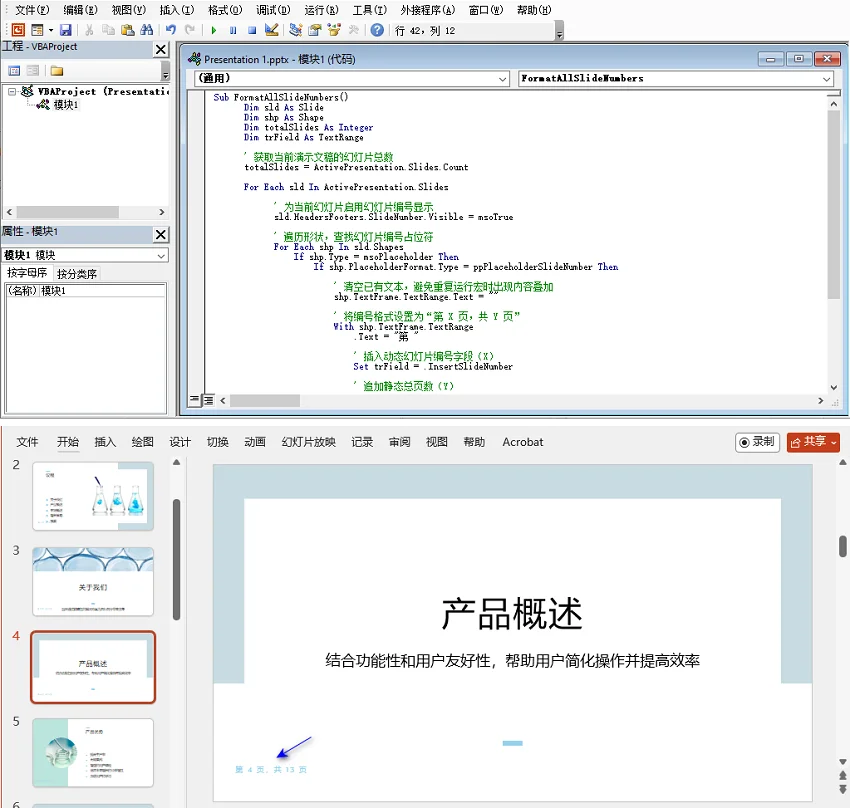Viewport: 850px width, 808px height.
Task: Save the project with the floppy disk icon
Action: tap(66, 30)
